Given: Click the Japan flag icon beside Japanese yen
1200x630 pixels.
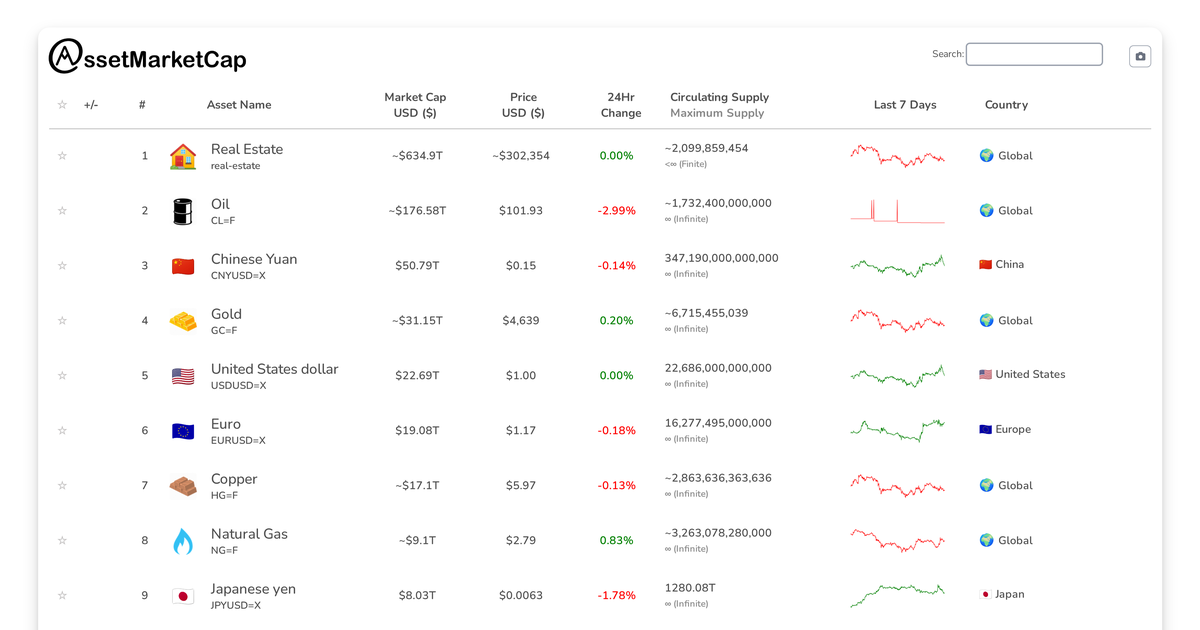Looking at the screenshot, I should click(x=183, y=596).
